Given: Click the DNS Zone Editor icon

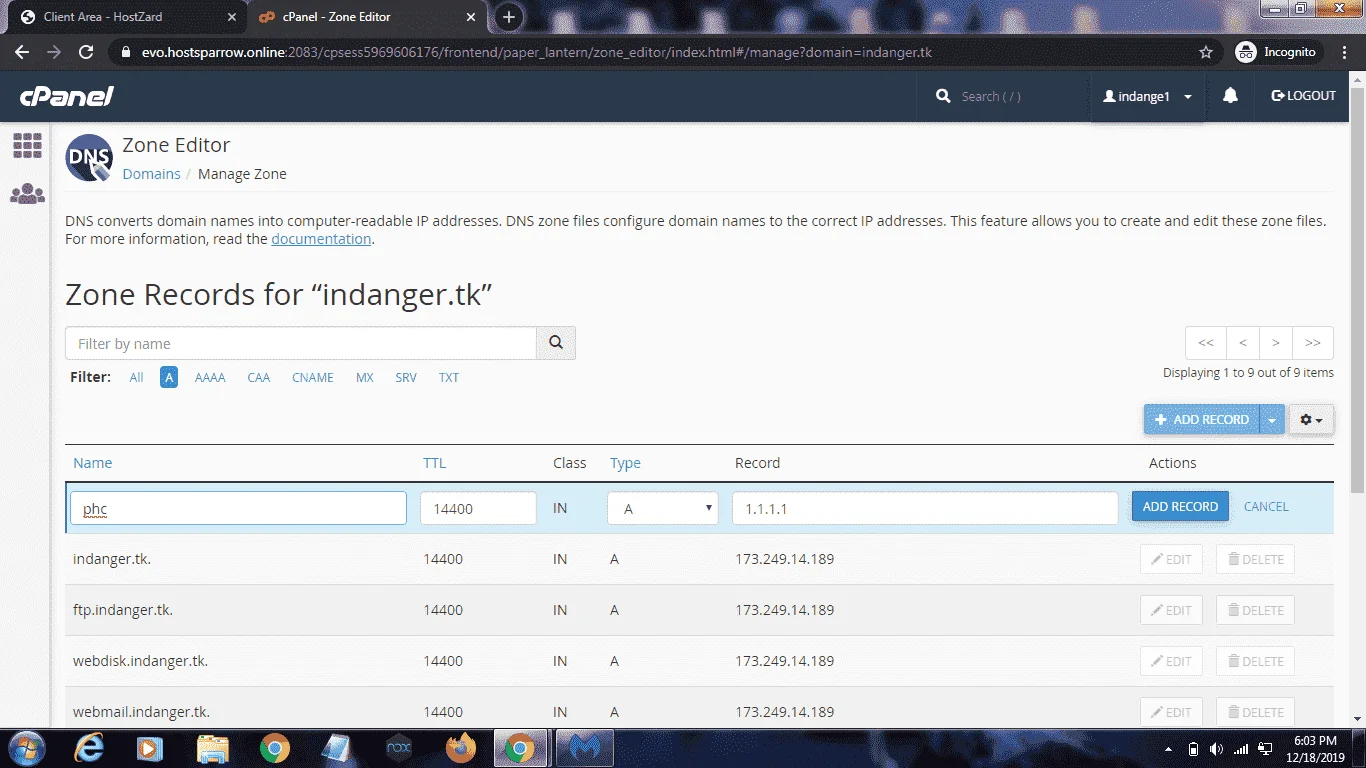Looking at the screenshot, I should coord(89,158).
